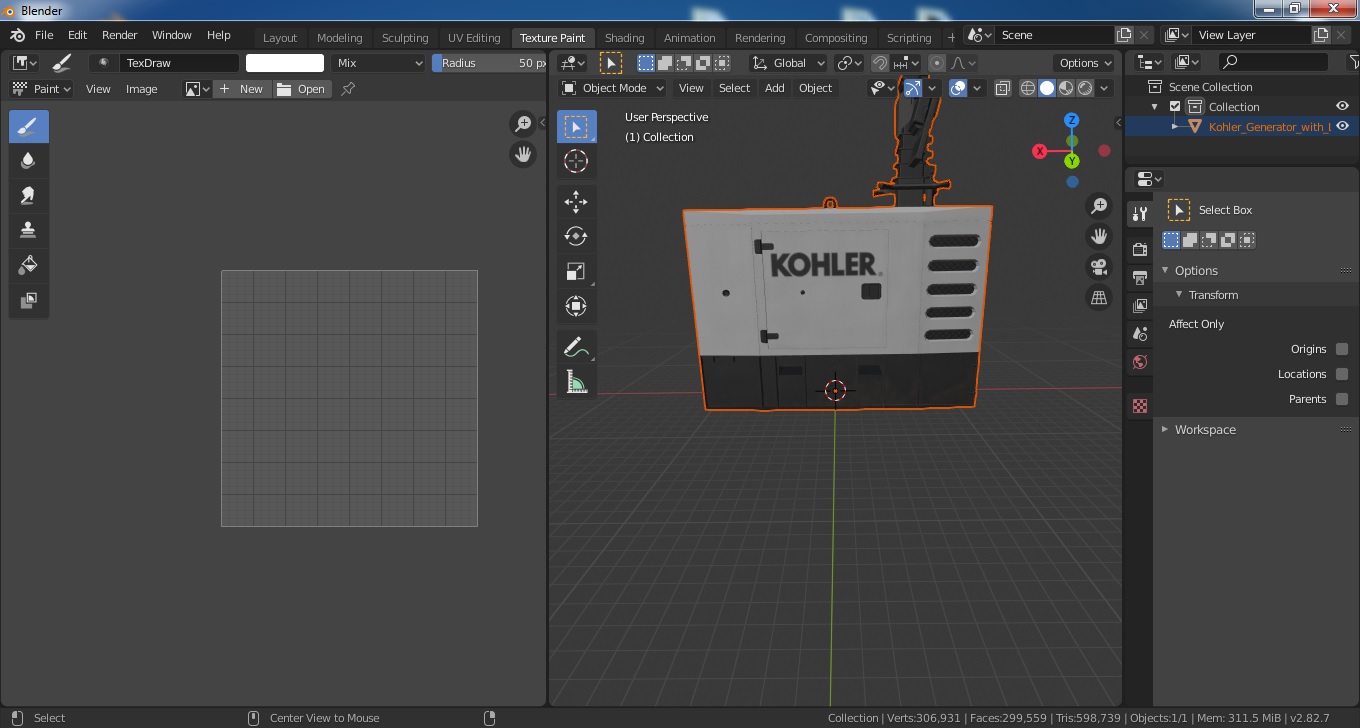1360x728 pixels.
Task: Toggle the Collection exclude checkbox in outliner
Action: [1175, 107]
